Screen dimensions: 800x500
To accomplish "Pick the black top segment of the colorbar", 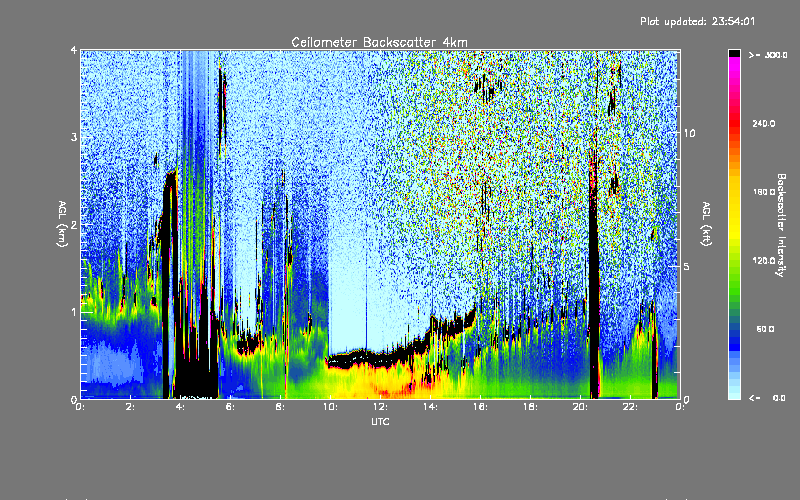I will (x=734, y=53).
